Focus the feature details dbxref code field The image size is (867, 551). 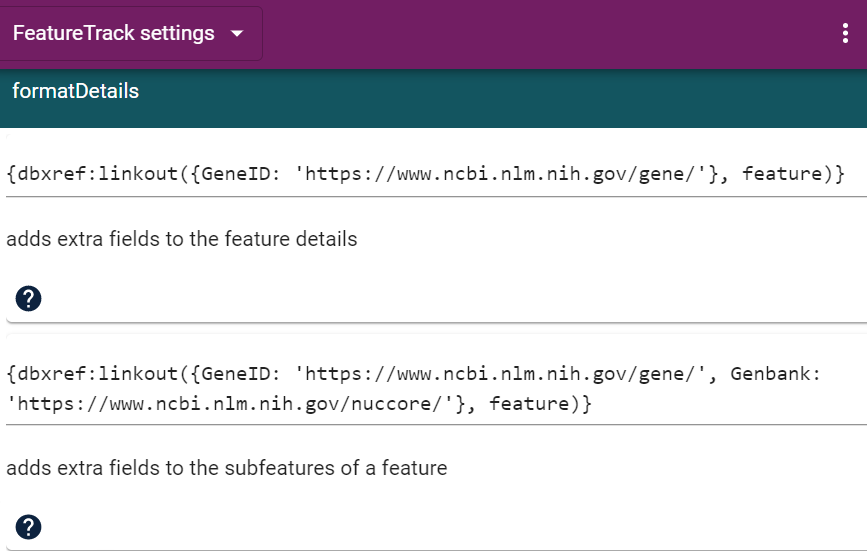(x=426, y=174)
